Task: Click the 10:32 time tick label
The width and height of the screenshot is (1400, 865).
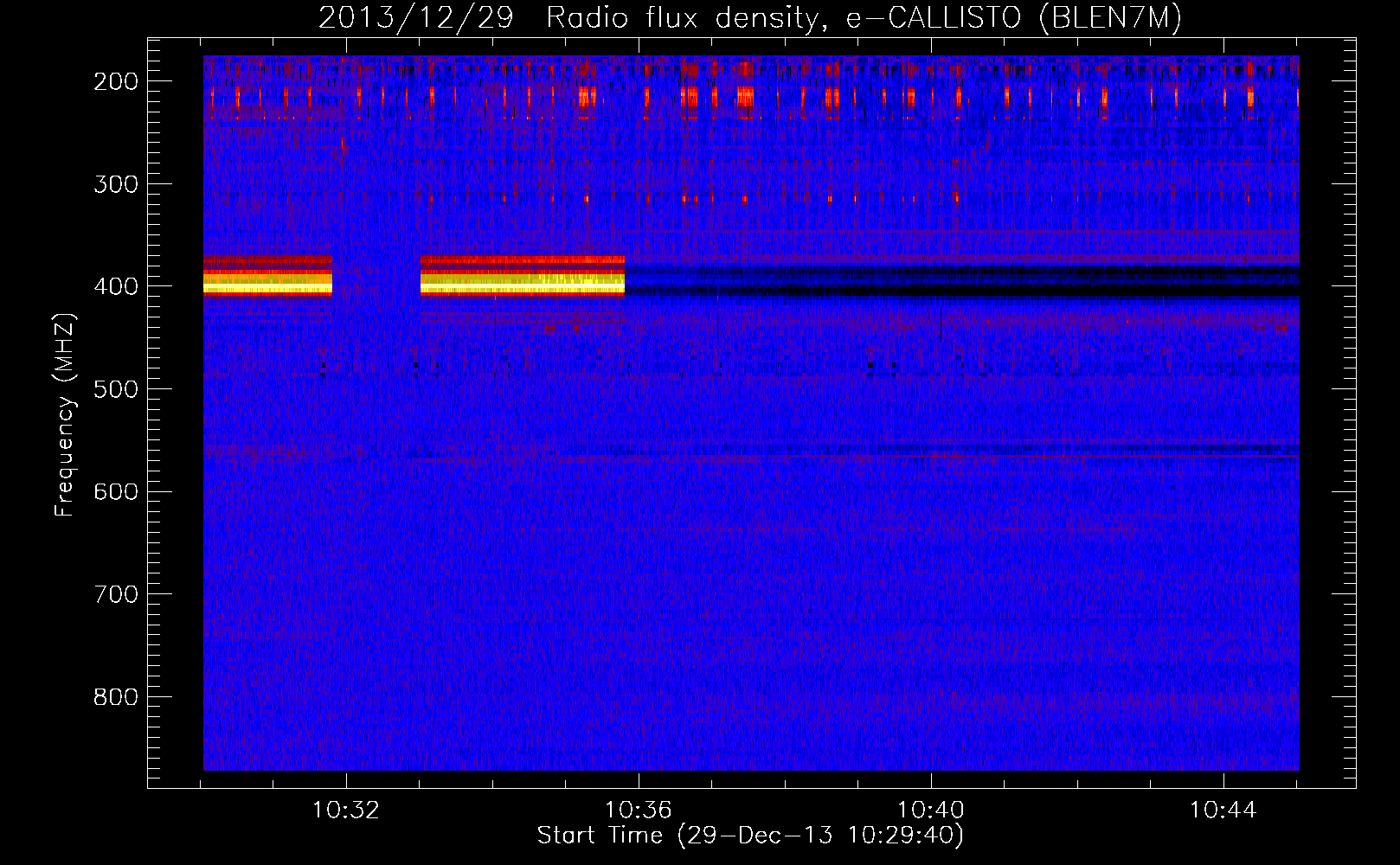Action: point(346,811)
